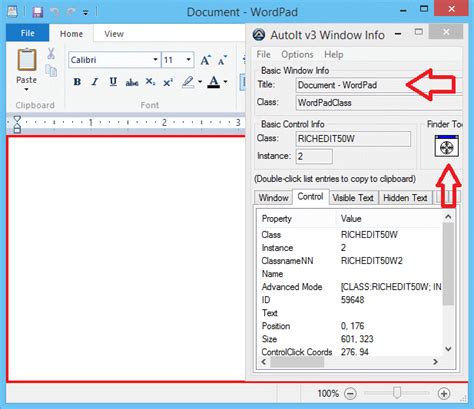Click the Redo icon in quick access toolbar
This screenshot has width=474, height=409.
(x=70, y=12)
